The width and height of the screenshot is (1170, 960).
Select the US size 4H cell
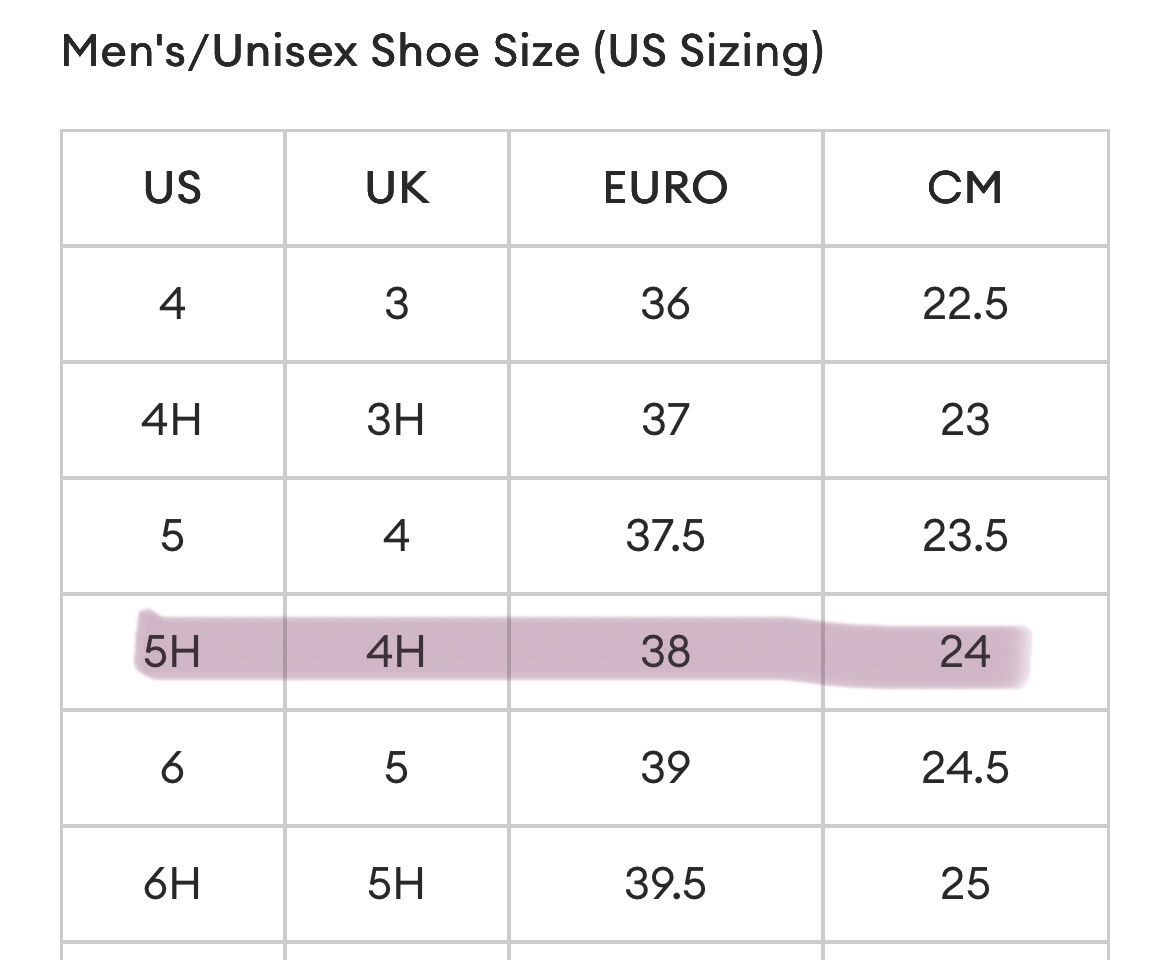173,420
